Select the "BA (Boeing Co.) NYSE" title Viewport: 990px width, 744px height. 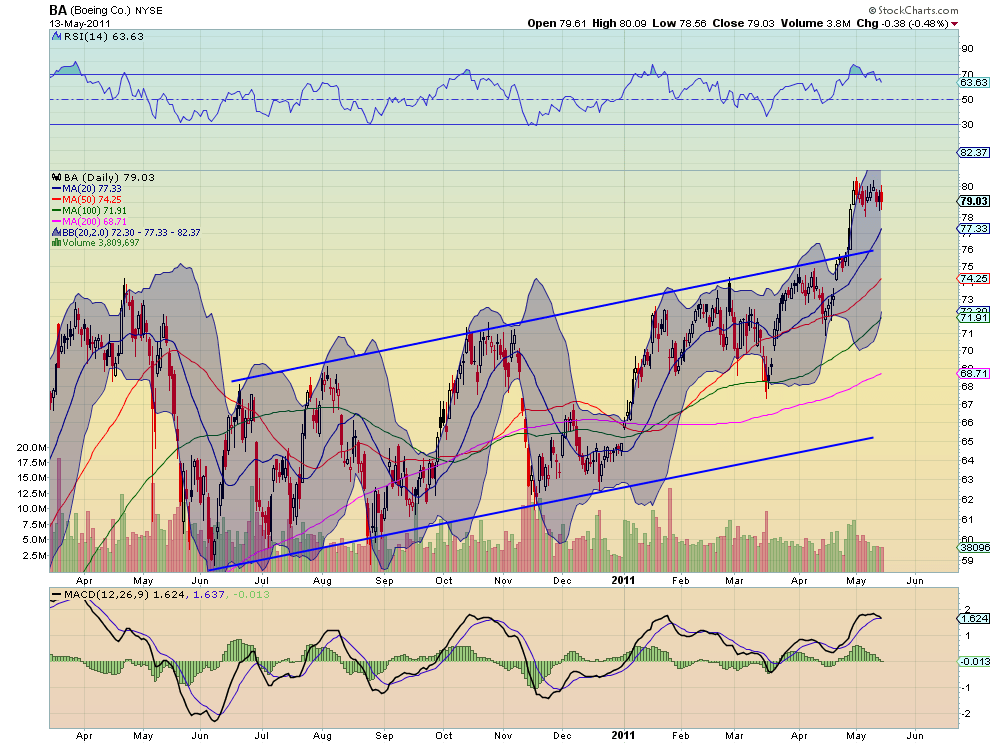(105, 10)
